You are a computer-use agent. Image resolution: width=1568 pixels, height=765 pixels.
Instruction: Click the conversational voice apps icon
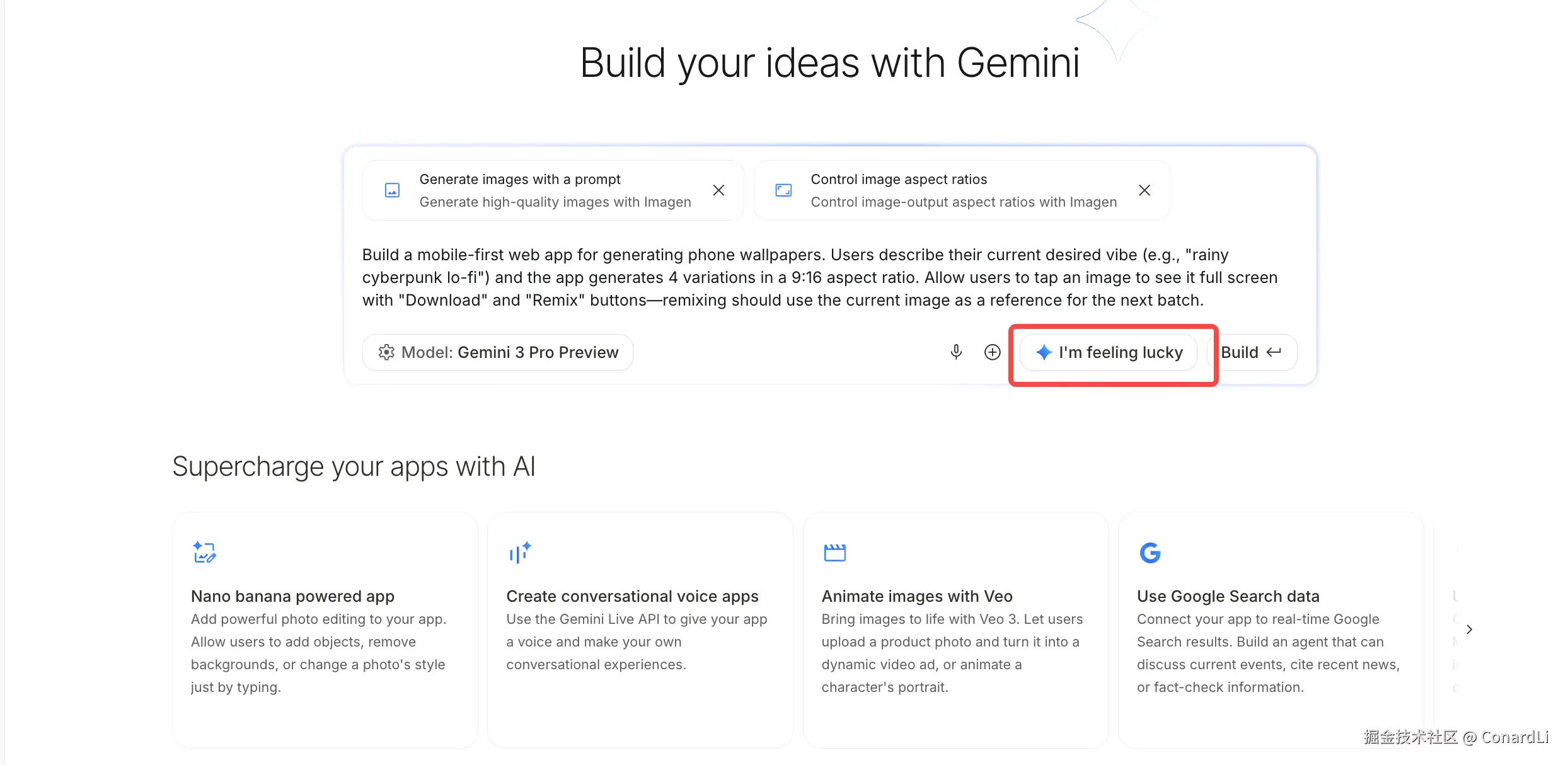pos(520,553)
